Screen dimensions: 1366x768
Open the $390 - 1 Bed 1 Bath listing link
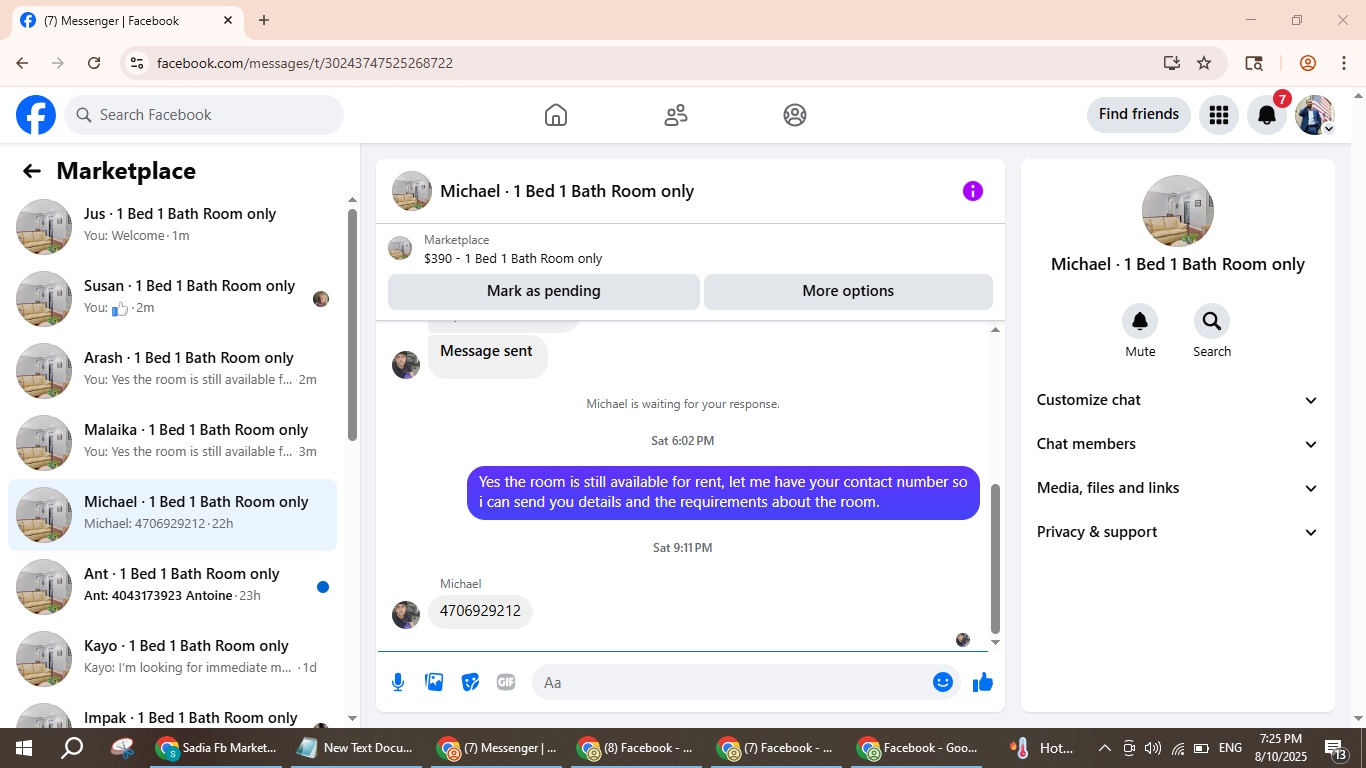point(513,258)
